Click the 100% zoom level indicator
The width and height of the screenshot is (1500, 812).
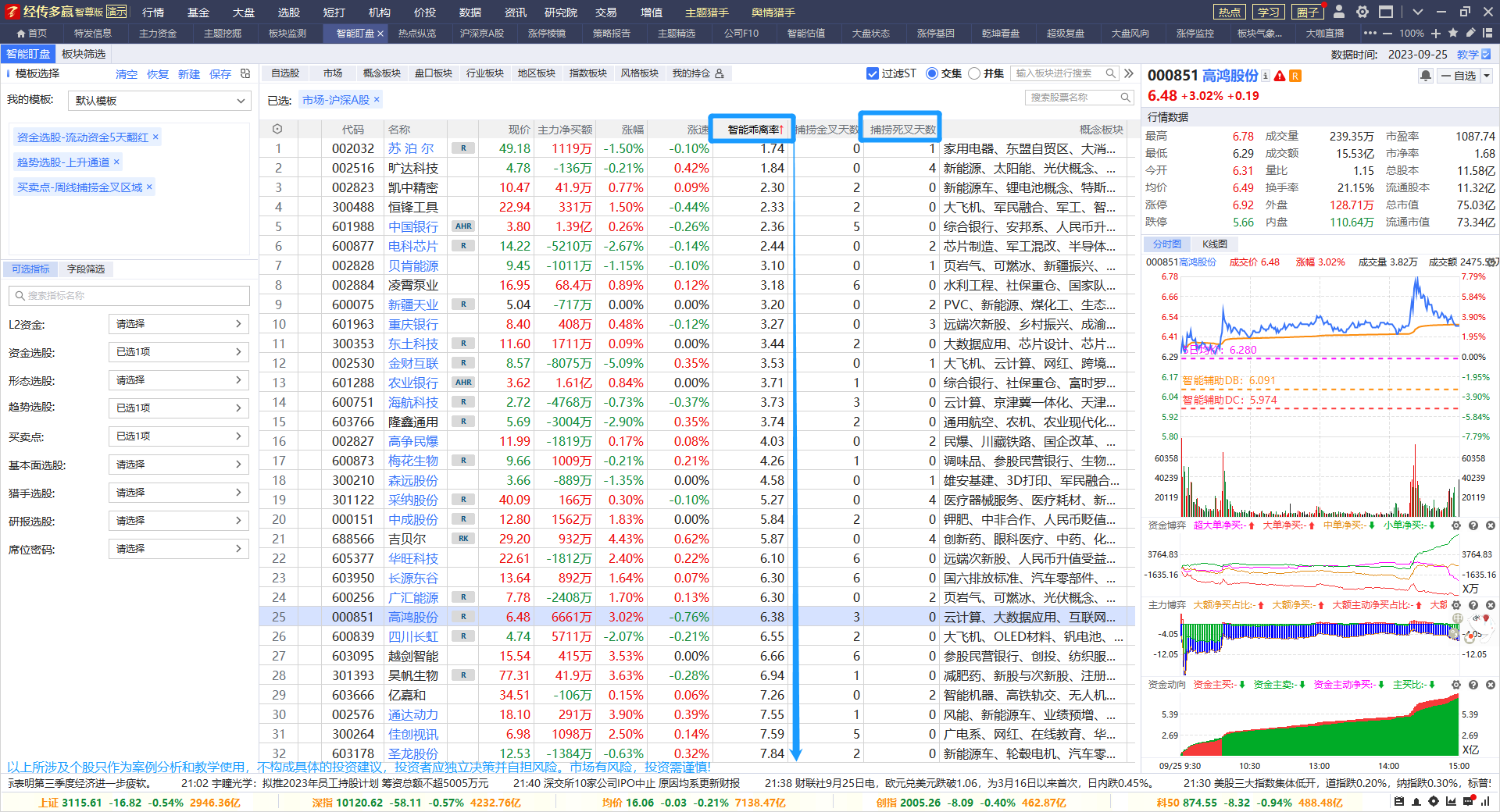click(x=1412, y=34)
